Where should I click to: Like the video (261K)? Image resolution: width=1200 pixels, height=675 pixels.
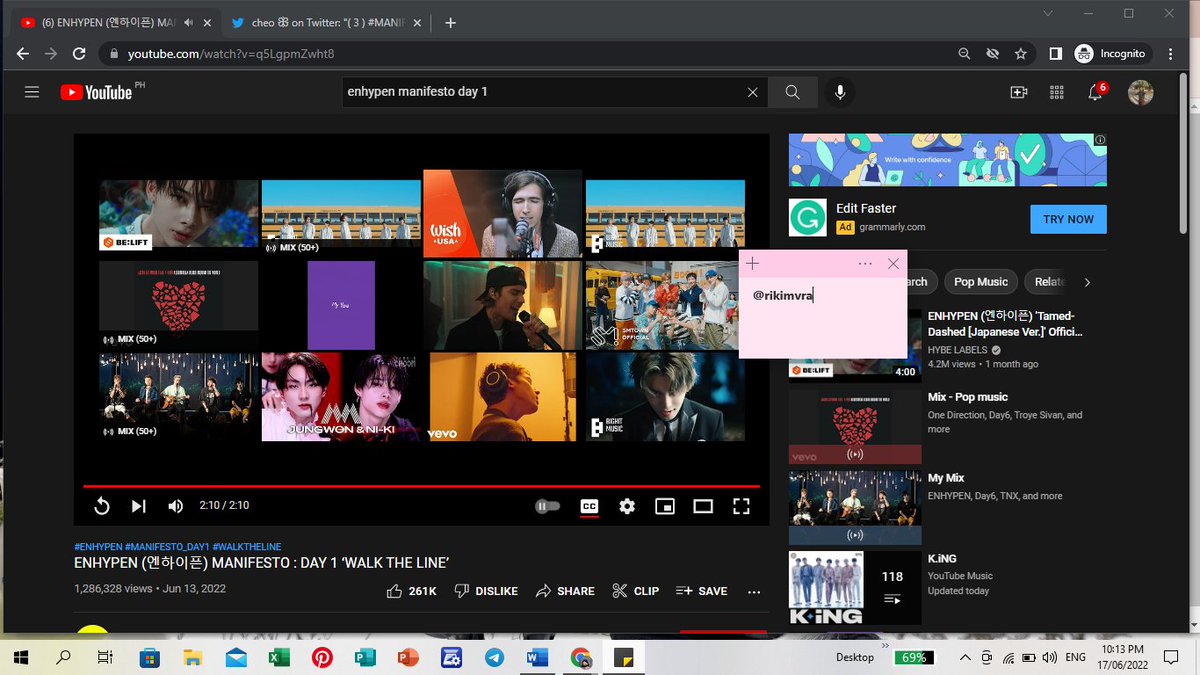pos(411,591)
